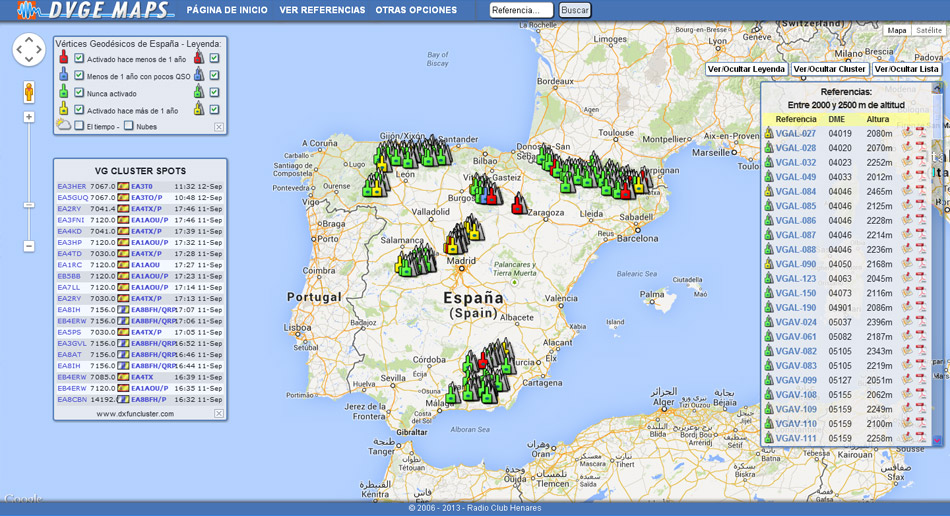Sort by the Altura column header
Screen dimensions: 950x516
[877, 119]
